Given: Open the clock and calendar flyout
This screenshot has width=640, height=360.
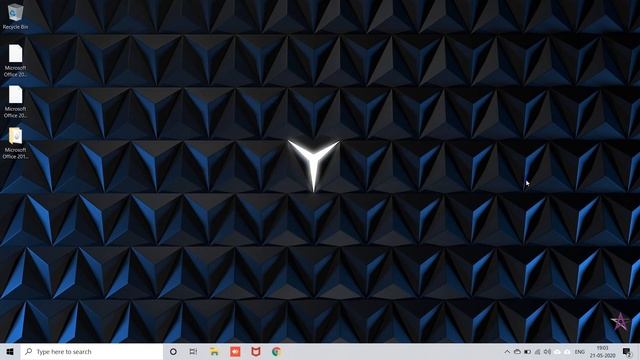Looking at the screenshot, I should (x=602, y=351).
